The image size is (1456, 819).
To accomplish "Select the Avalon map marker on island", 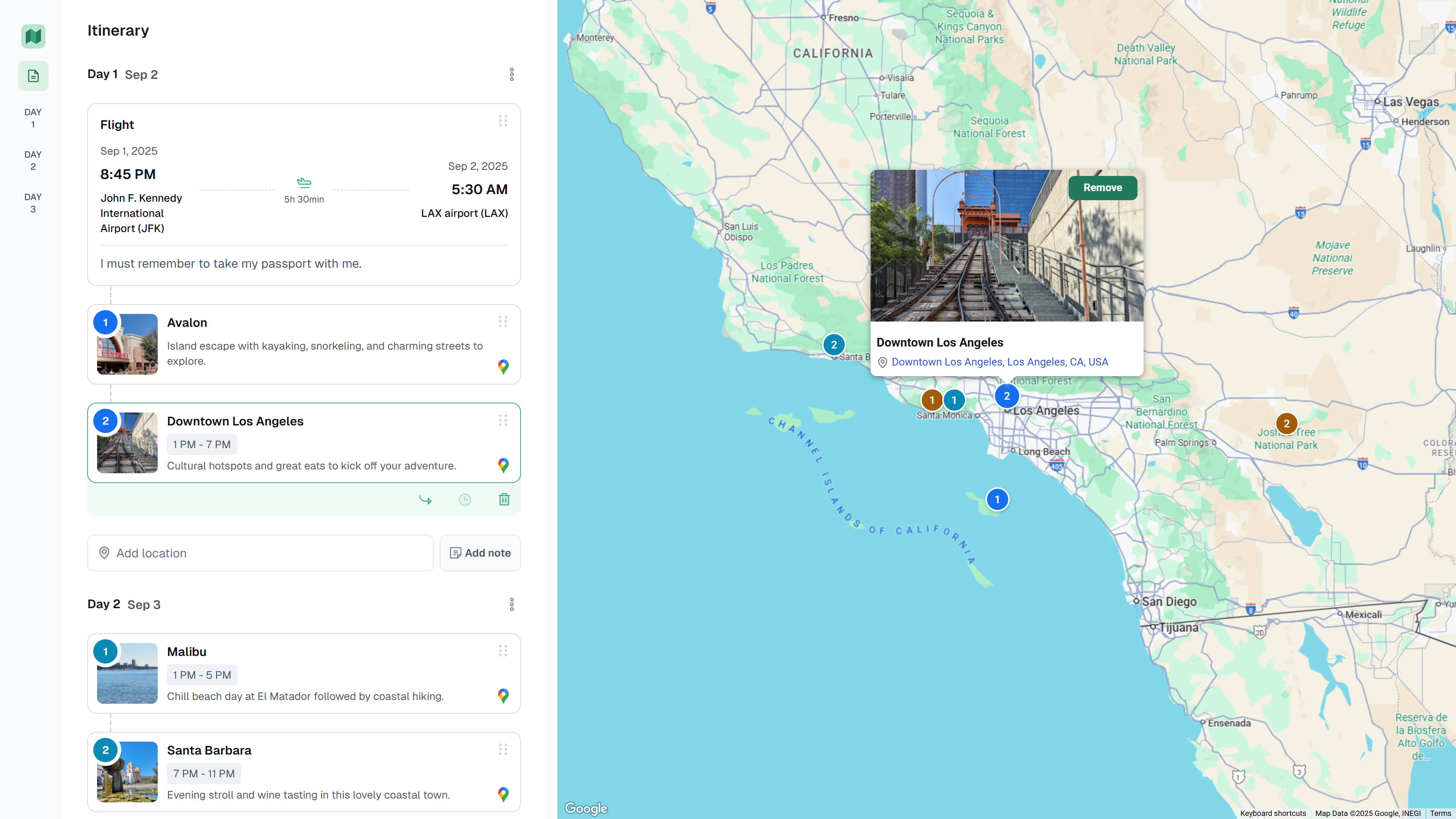I will [x=997, y=499].
